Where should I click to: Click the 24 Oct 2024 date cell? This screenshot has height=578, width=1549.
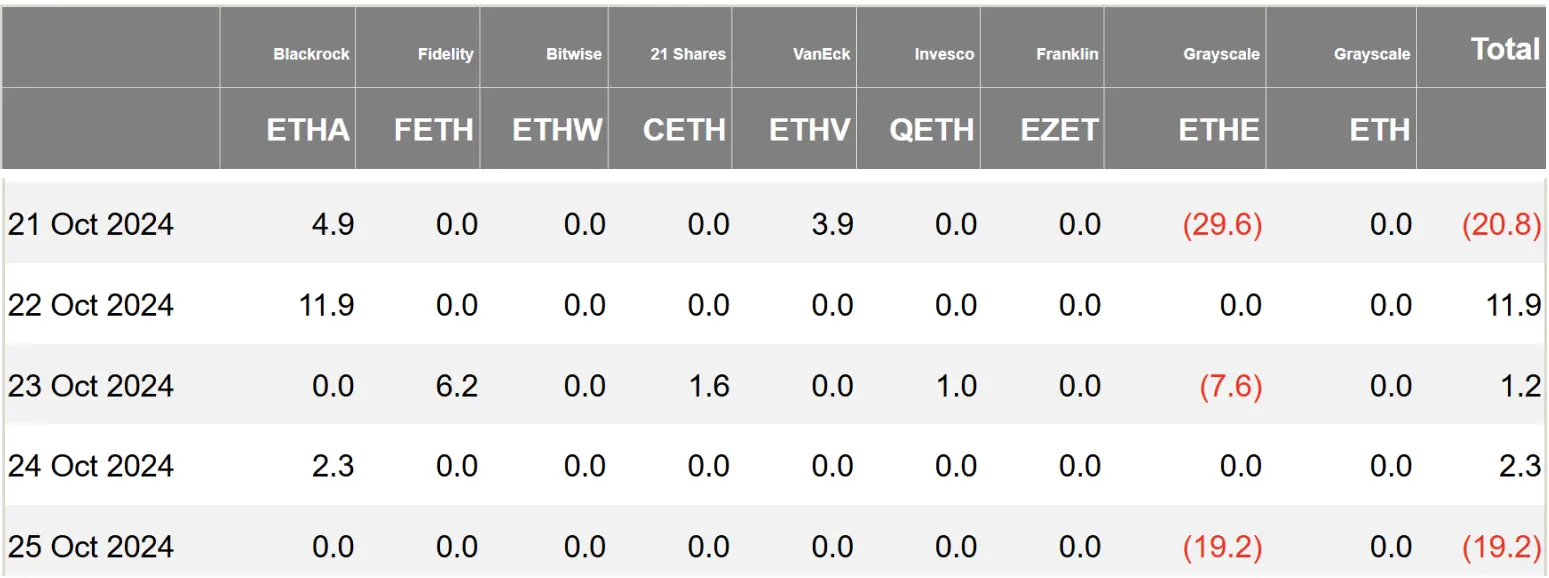[91, 466]
